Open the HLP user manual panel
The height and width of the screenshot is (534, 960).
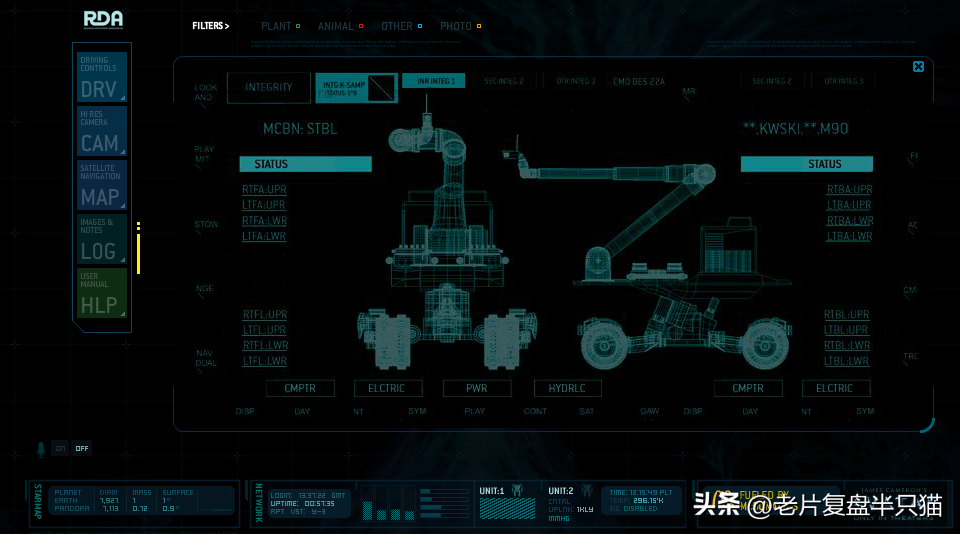(x=102, y=295)
